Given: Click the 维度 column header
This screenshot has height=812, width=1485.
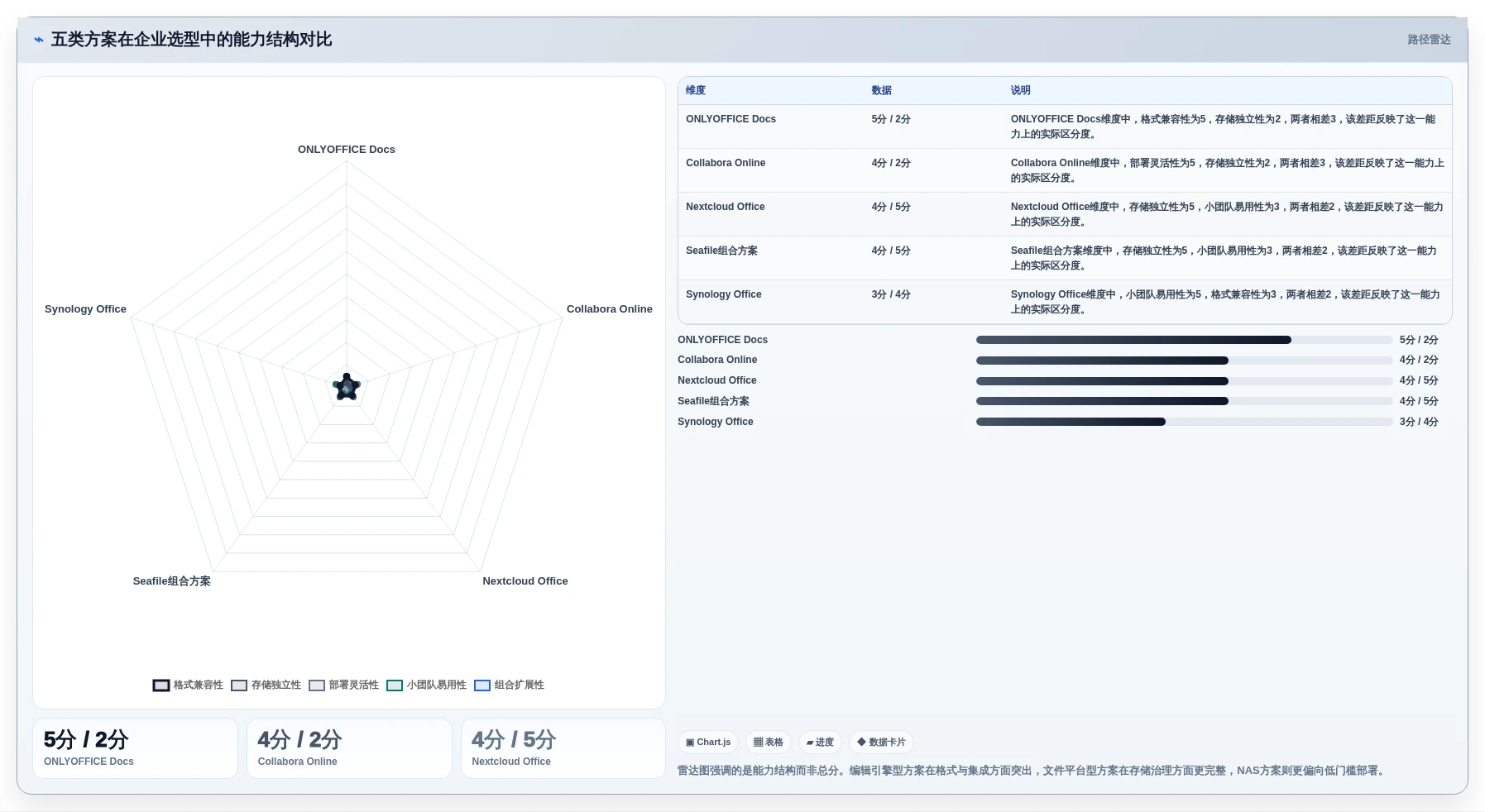Looking at the screenshot, I should pos(696,91).
